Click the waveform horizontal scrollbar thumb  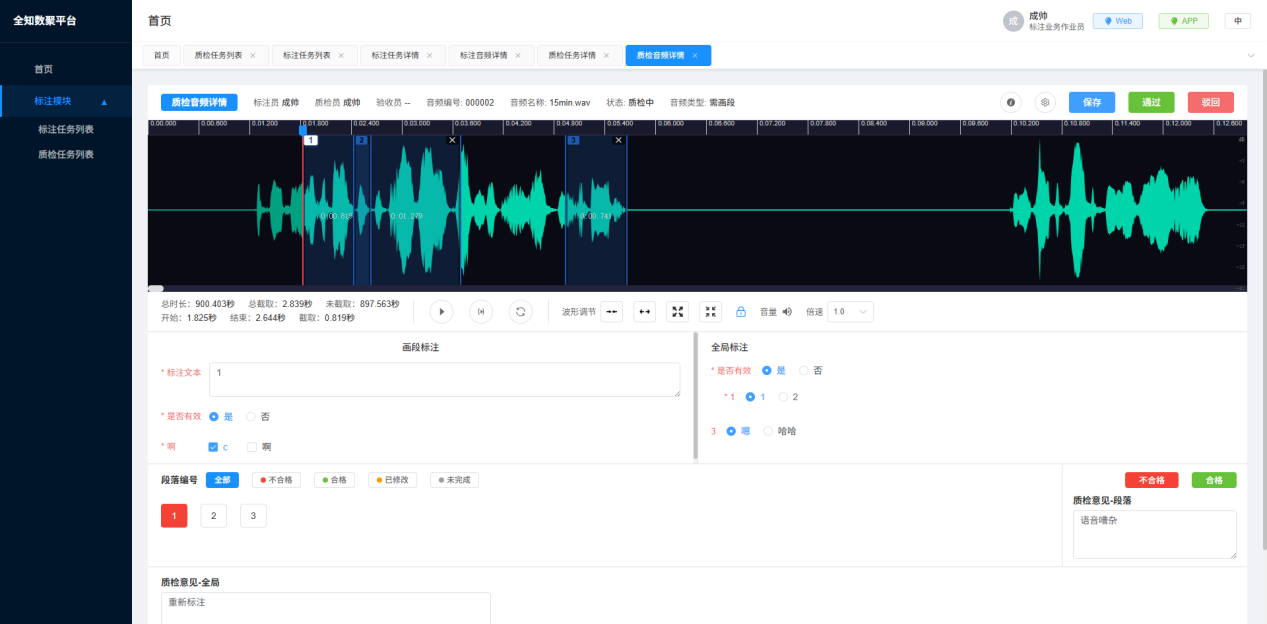click(155, 289)
